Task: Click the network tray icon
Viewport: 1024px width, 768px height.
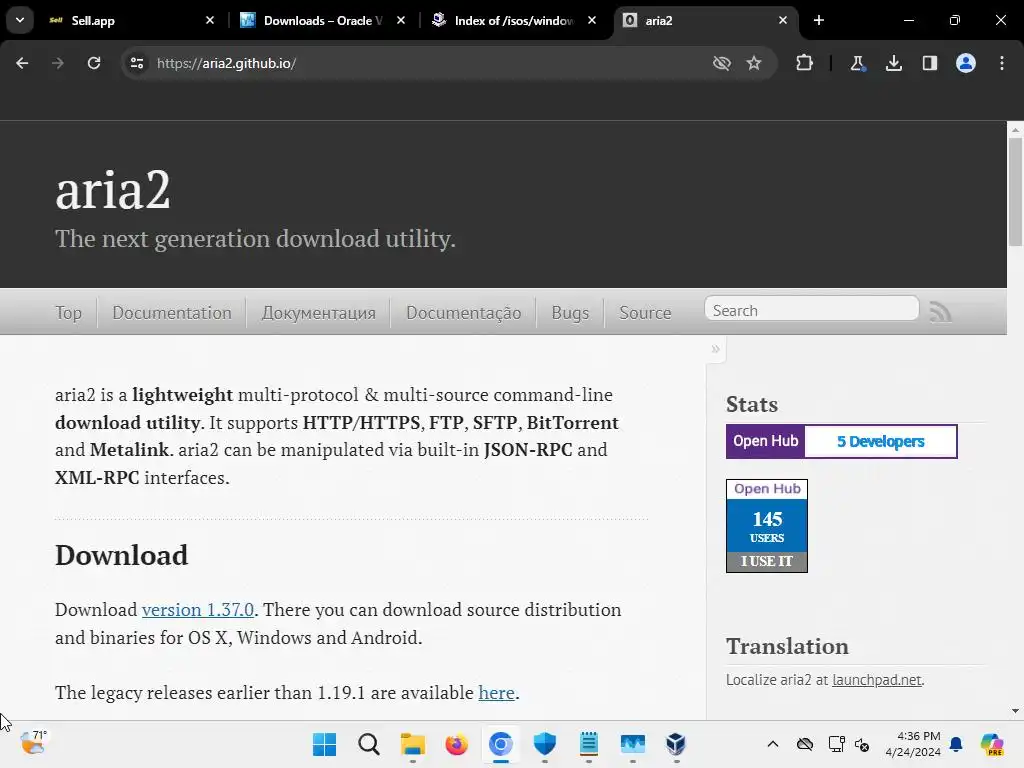Action: [836, 744]
